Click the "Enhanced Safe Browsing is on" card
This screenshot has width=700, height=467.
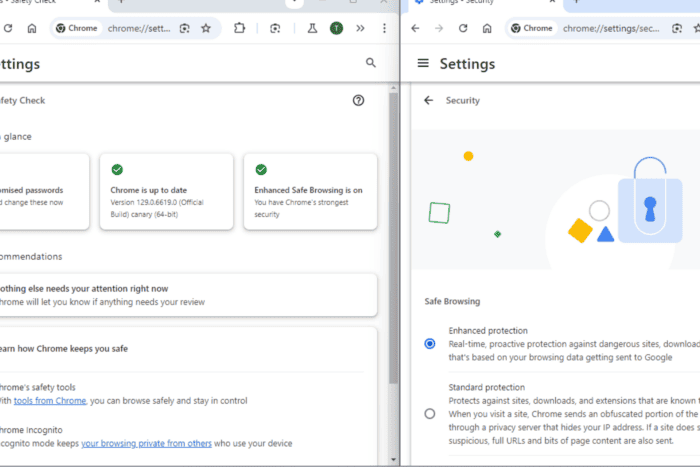coord(310,190)
